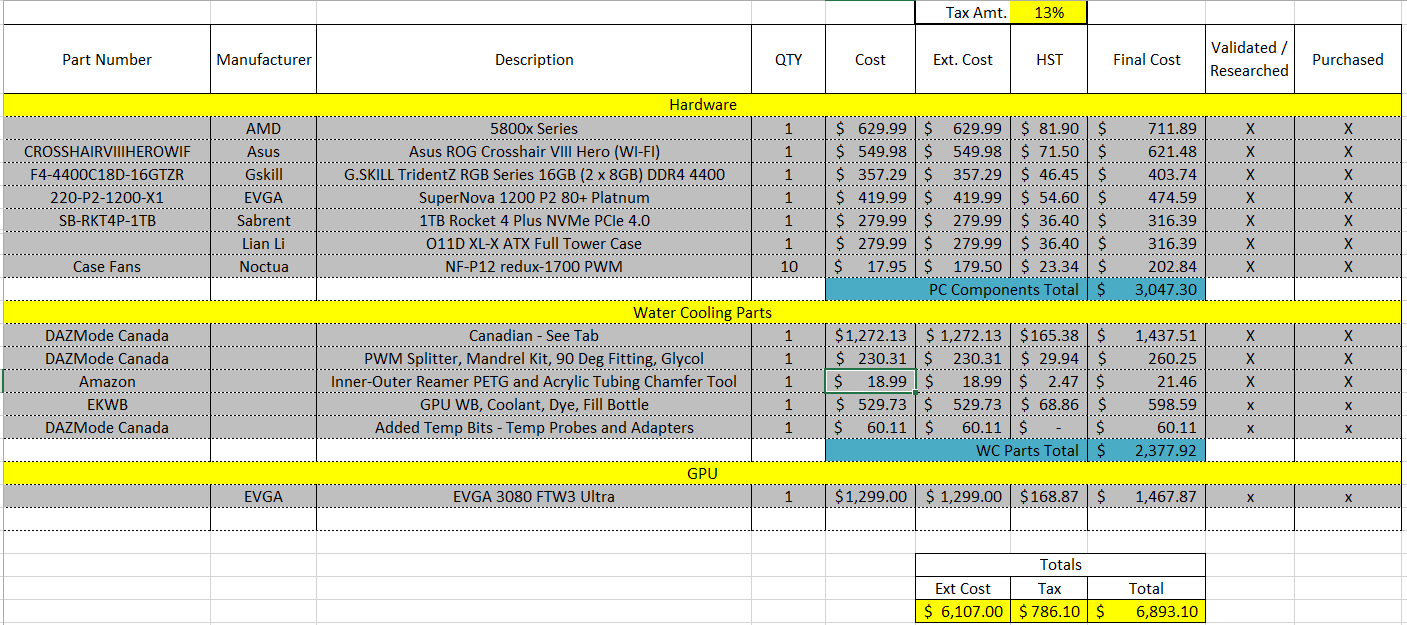Select the Manufacturer header cell
Screen dimensions: 1407x625
coord(264,60)
